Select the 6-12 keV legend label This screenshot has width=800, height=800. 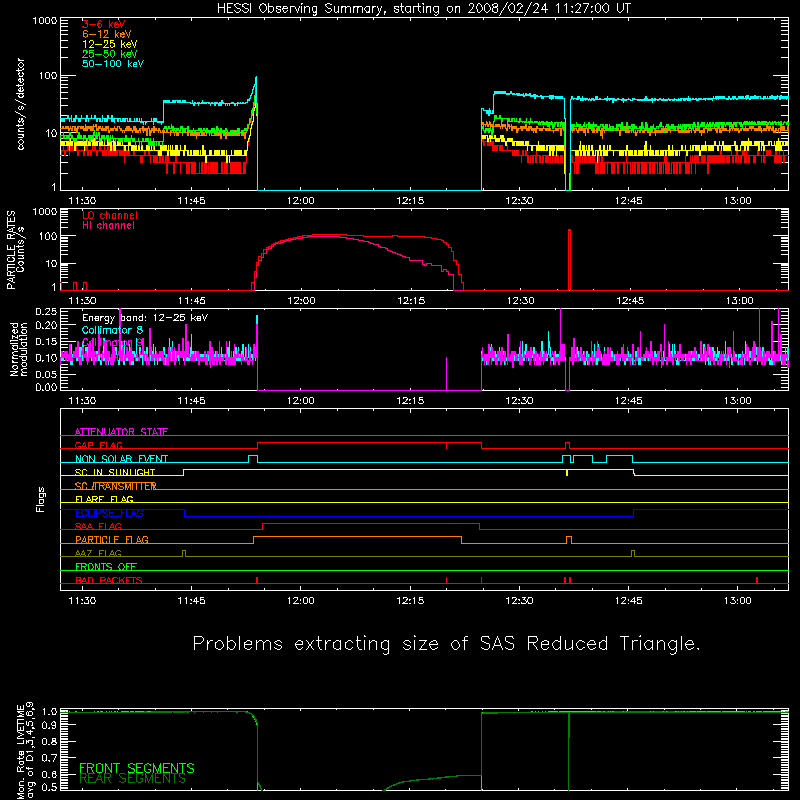(106, 34)
